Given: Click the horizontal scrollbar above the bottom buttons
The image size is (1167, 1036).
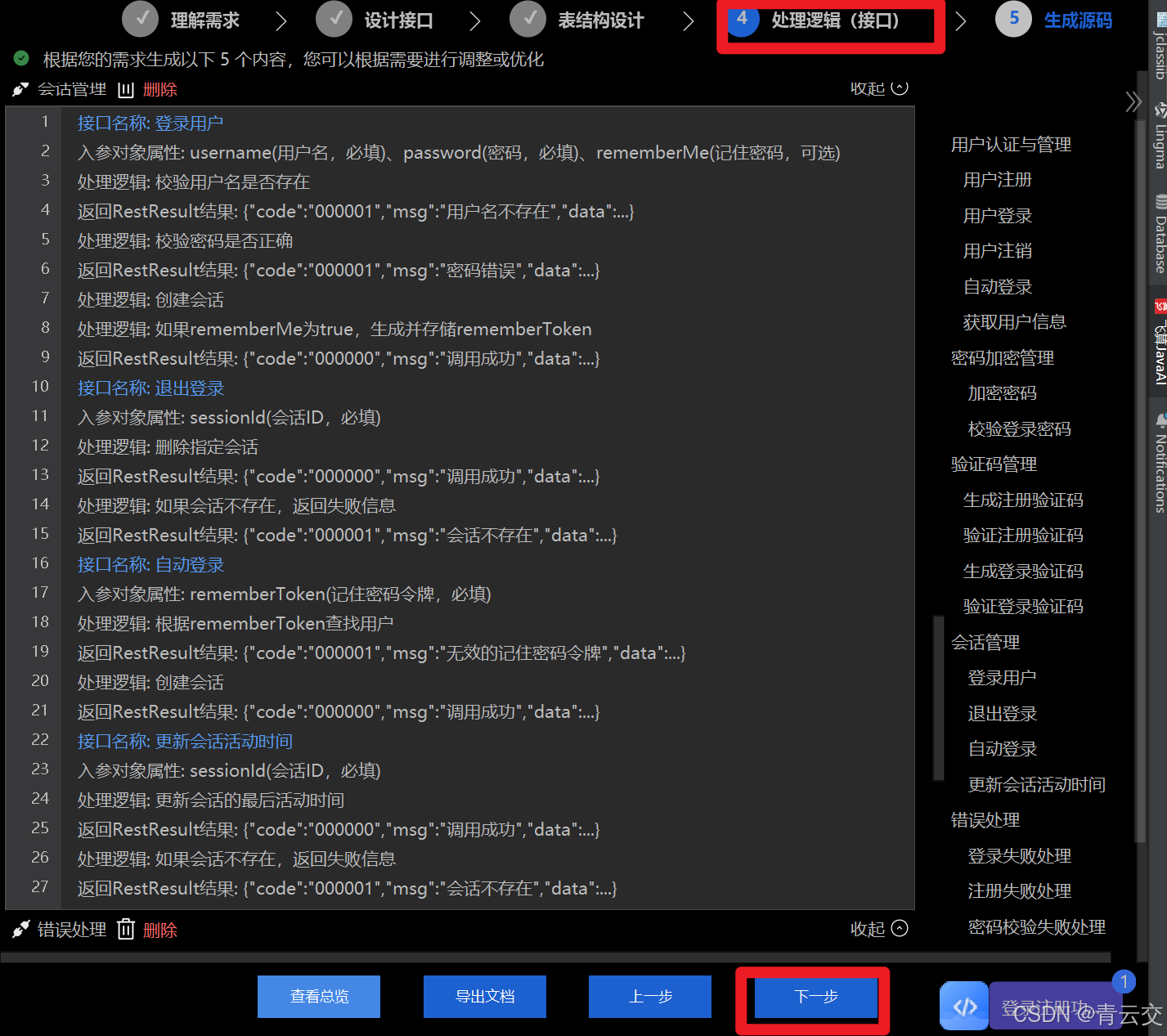Looking at the screenshot, I should click(556, 957).
